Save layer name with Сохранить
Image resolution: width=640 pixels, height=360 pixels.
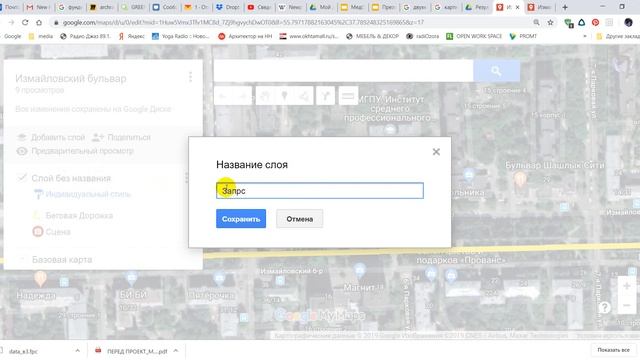click(241, 219)
